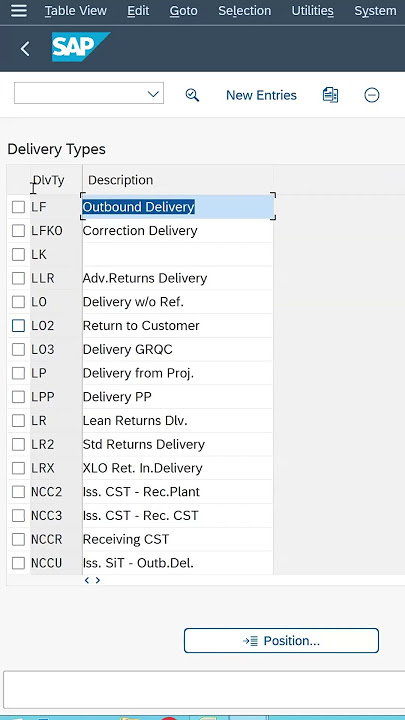Go back using the left arrow
The height and width of the screenshot is (720, 405).
pos(25,48)
